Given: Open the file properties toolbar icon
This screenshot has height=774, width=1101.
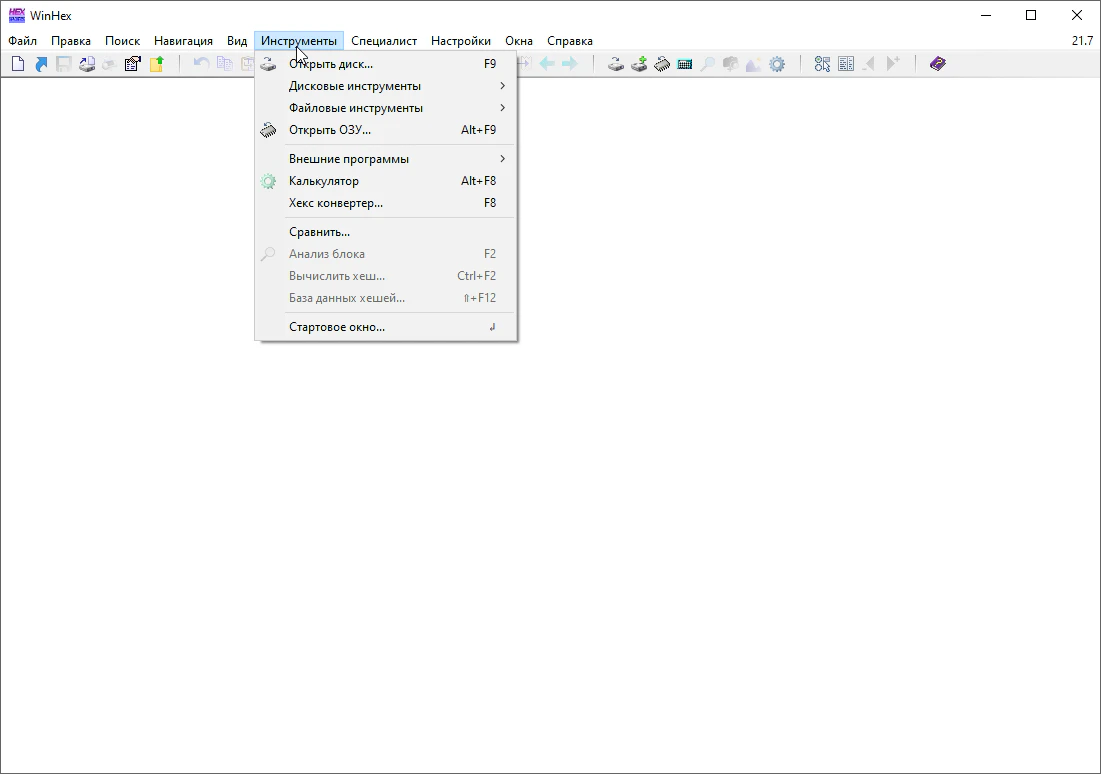Looking at the screenshot, I should (x=133, y=64).
